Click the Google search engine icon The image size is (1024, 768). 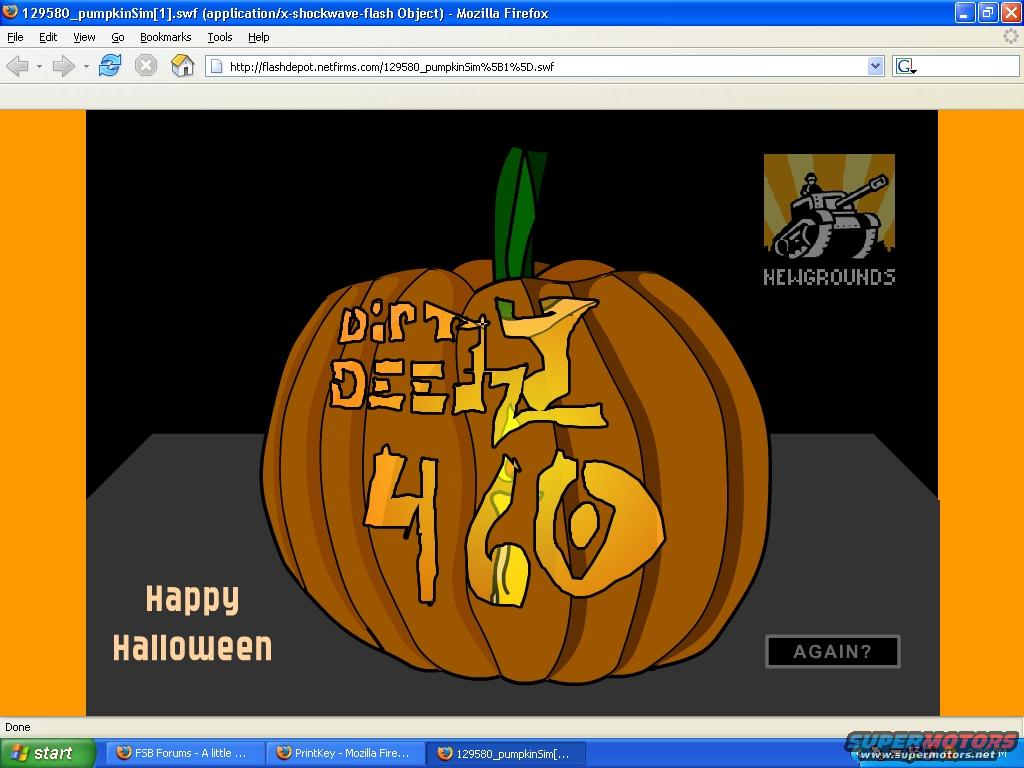pos(905,67)
